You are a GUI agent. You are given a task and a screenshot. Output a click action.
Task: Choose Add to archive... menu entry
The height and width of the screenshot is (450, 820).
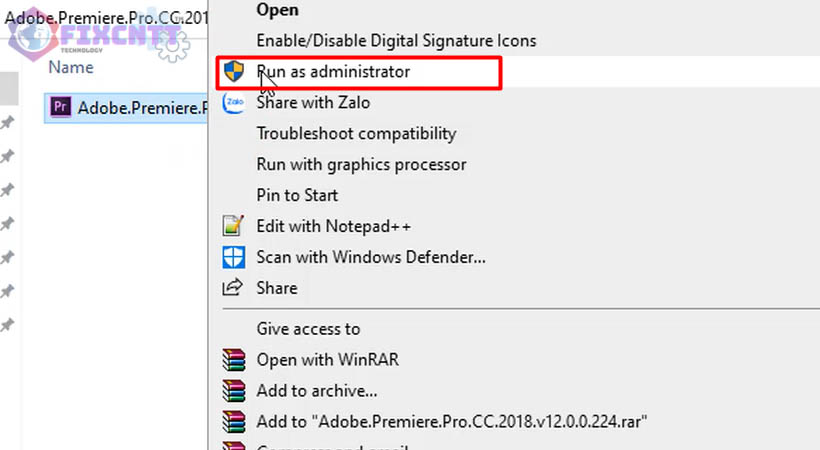(316, 391)
